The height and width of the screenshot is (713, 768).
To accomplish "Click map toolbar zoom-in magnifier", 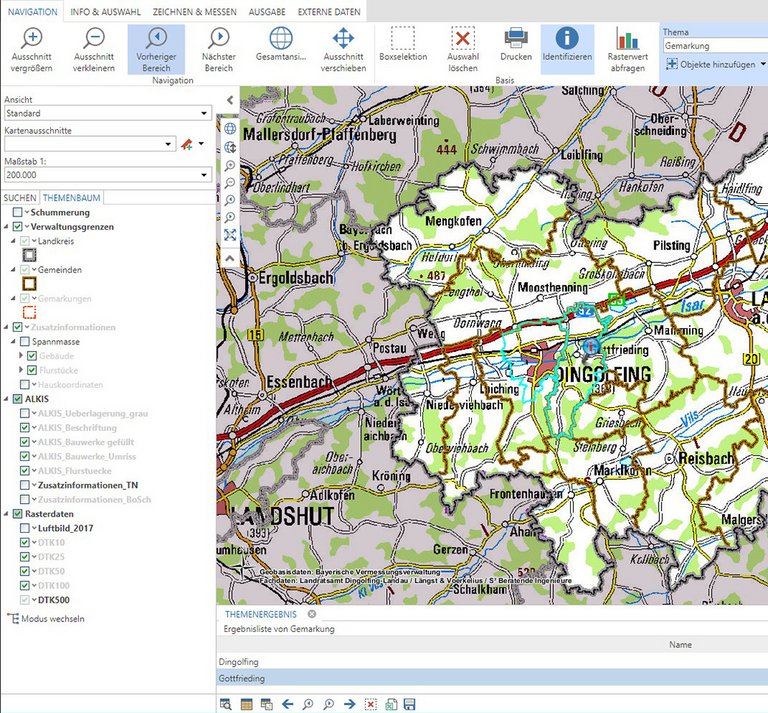I will tap(230, 166).
